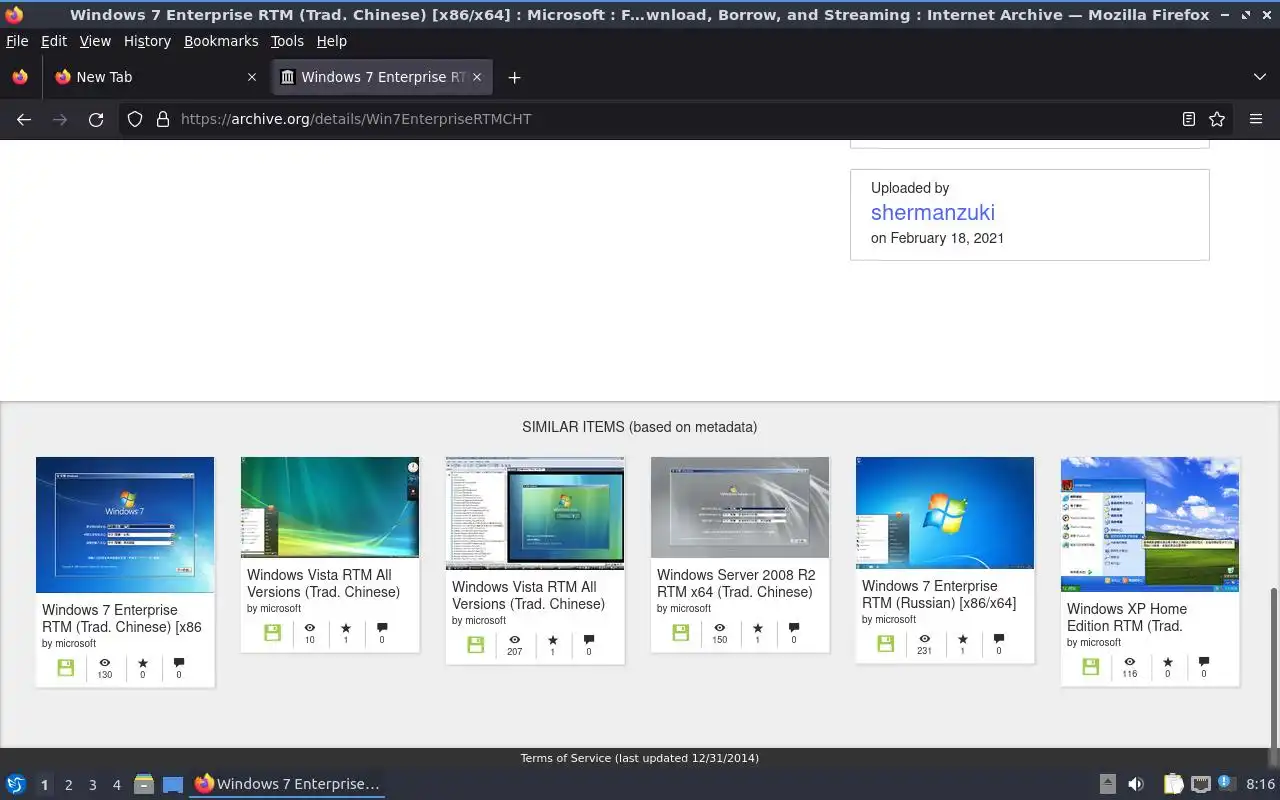
Task: Open Windows Server 2008 R2 RTM thumbnail
Action: pos(740,507)
